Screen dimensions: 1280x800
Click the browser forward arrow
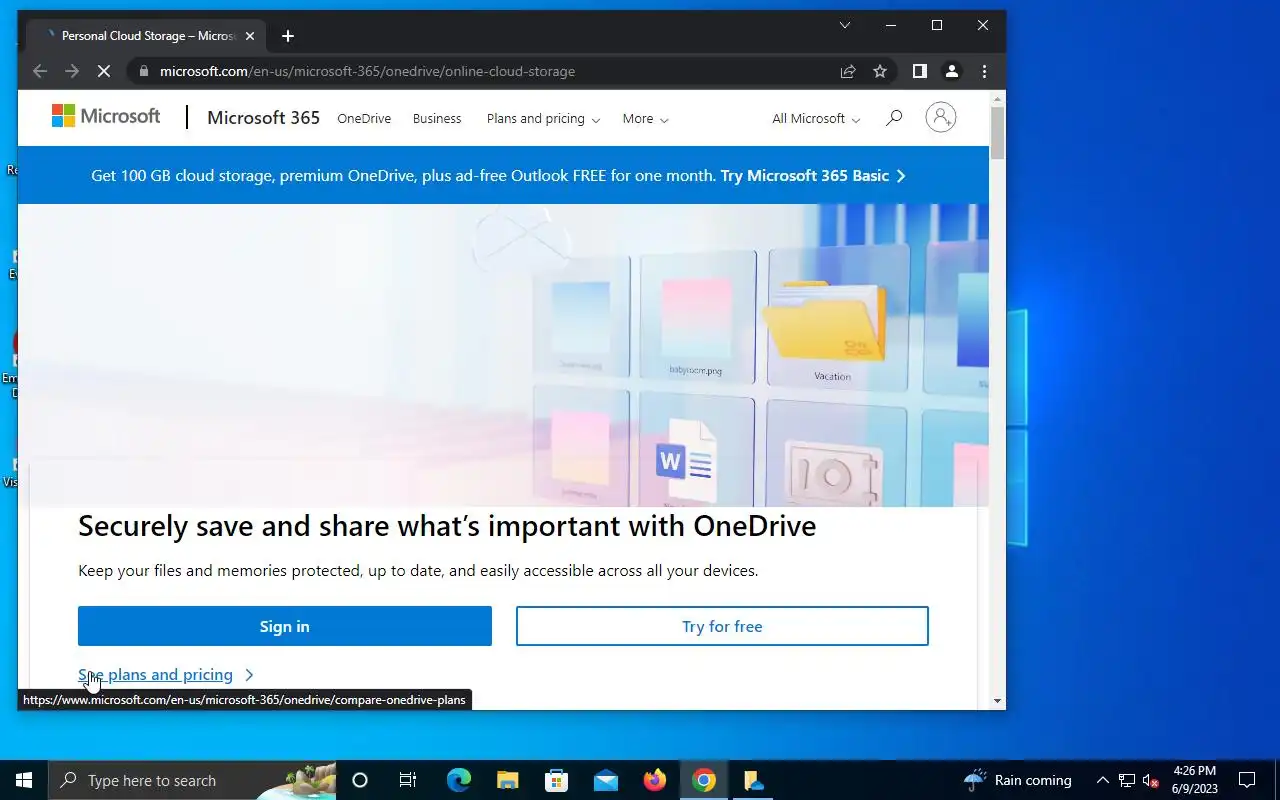(x=72, y=71)
